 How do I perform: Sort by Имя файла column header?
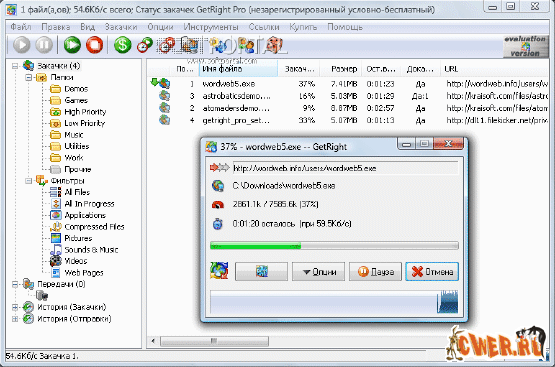[x=238, y=69]
